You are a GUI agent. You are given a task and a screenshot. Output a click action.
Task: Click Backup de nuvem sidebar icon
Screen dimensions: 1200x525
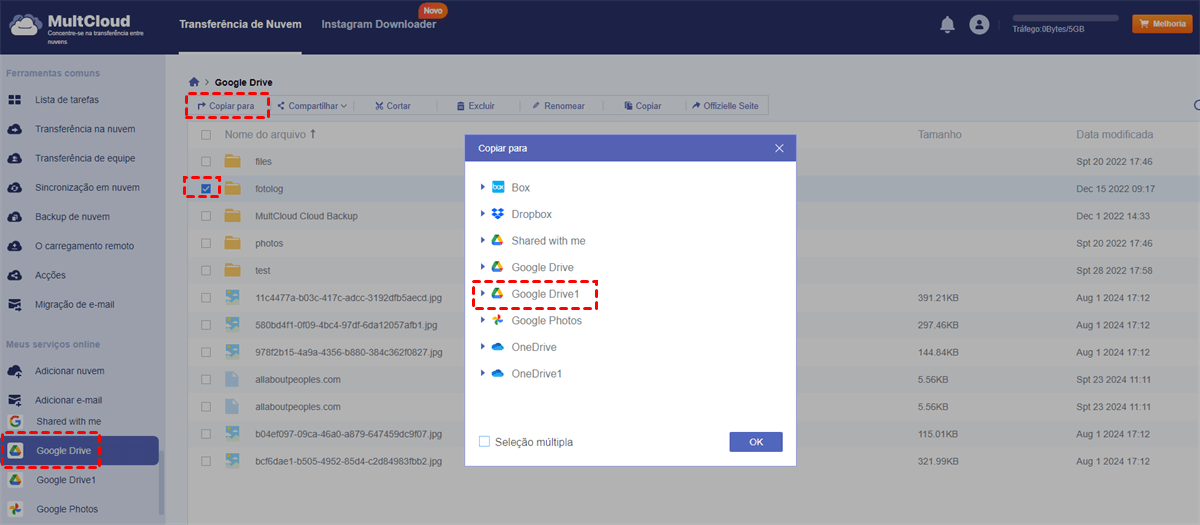(x=15, y=216)
